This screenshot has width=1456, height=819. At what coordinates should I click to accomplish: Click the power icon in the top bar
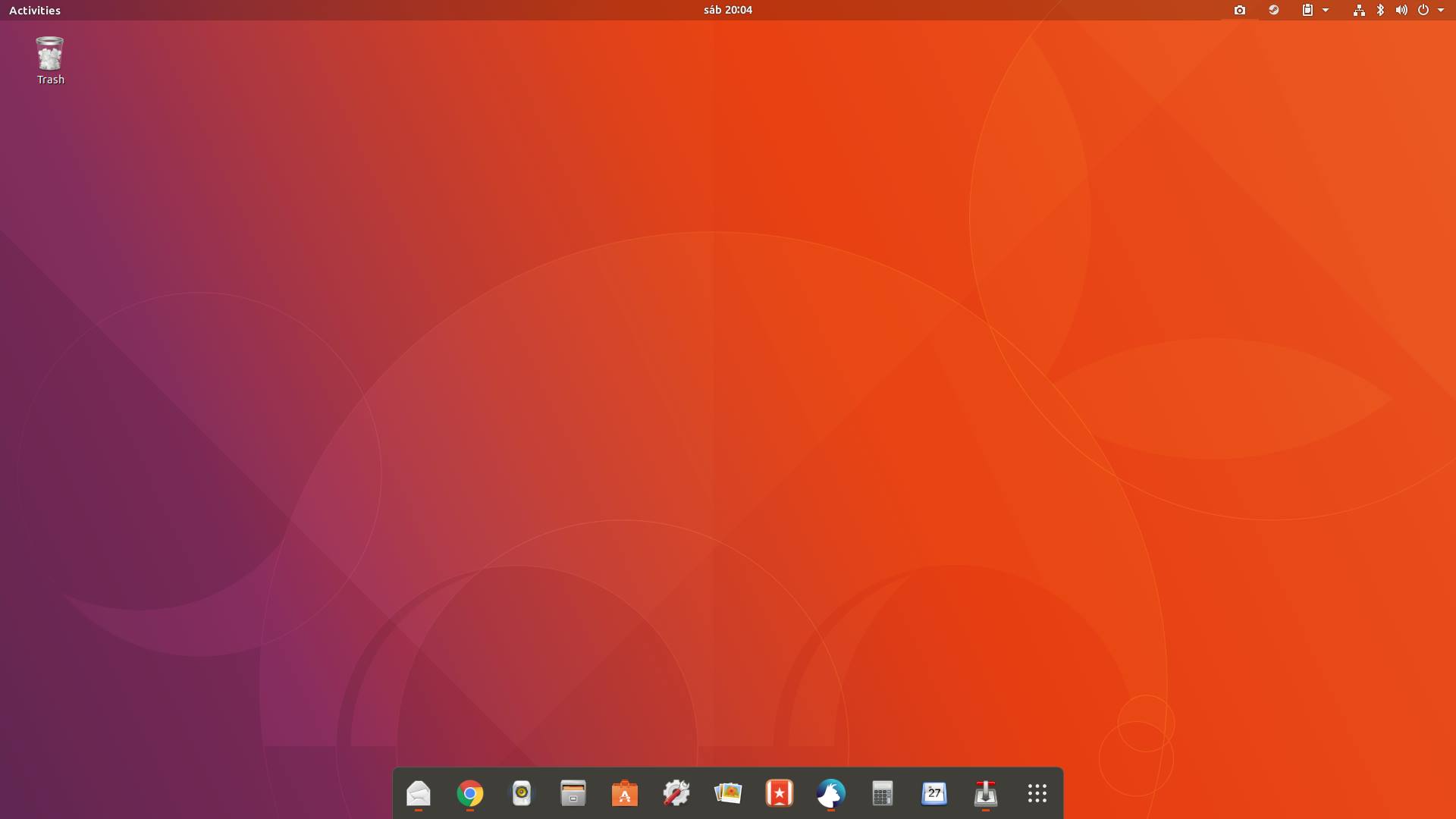coord(1423,10)
